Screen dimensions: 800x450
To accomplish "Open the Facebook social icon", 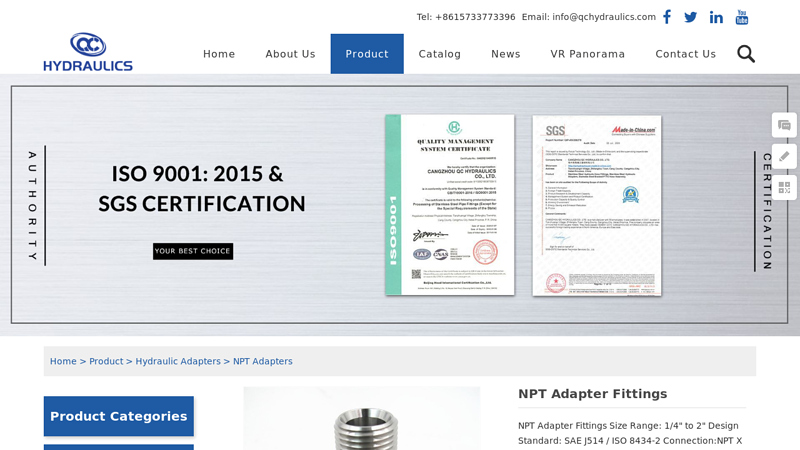I will [x=667, y=17].
